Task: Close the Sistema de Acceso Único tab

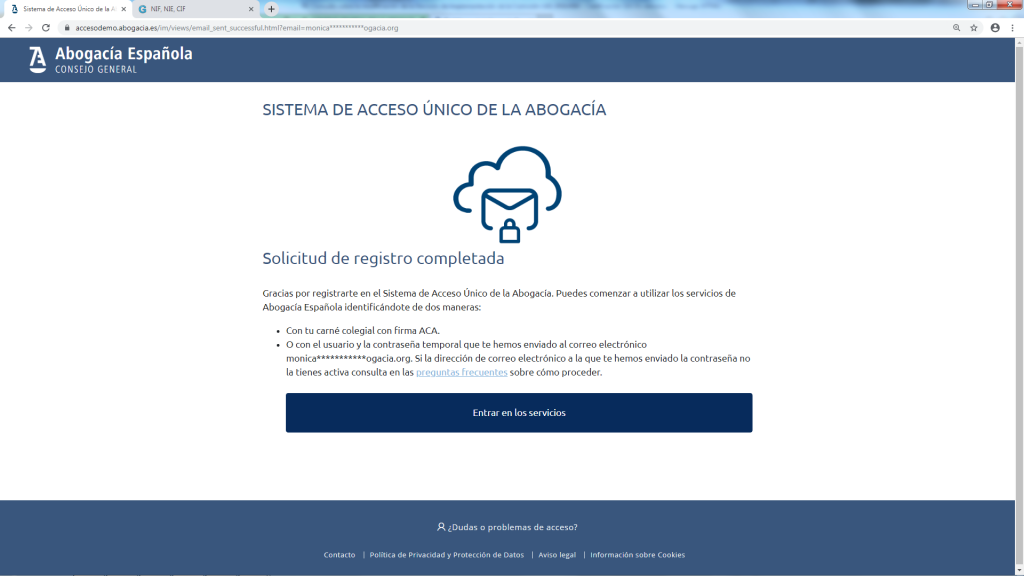Action: point(123,9)
